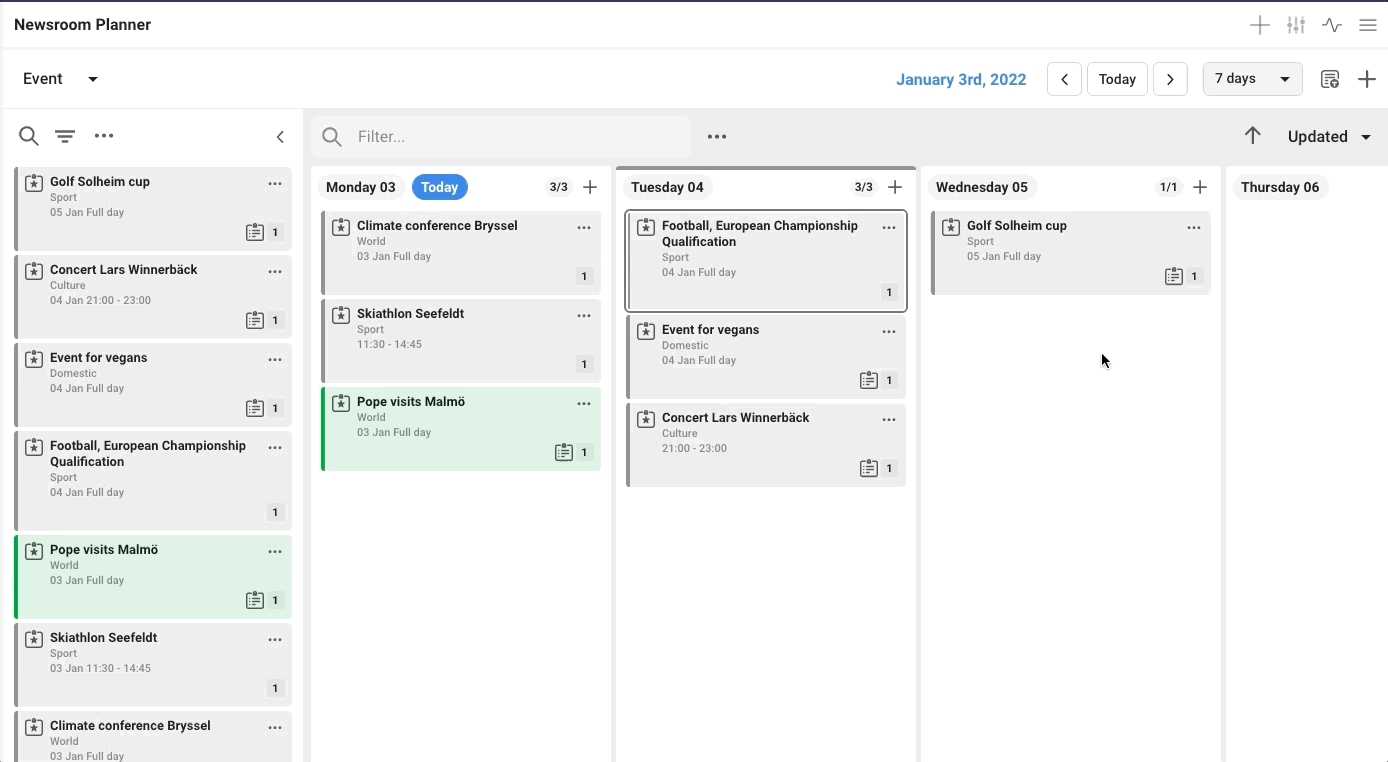Add a new event to Tuesday 04

(895, 187)
